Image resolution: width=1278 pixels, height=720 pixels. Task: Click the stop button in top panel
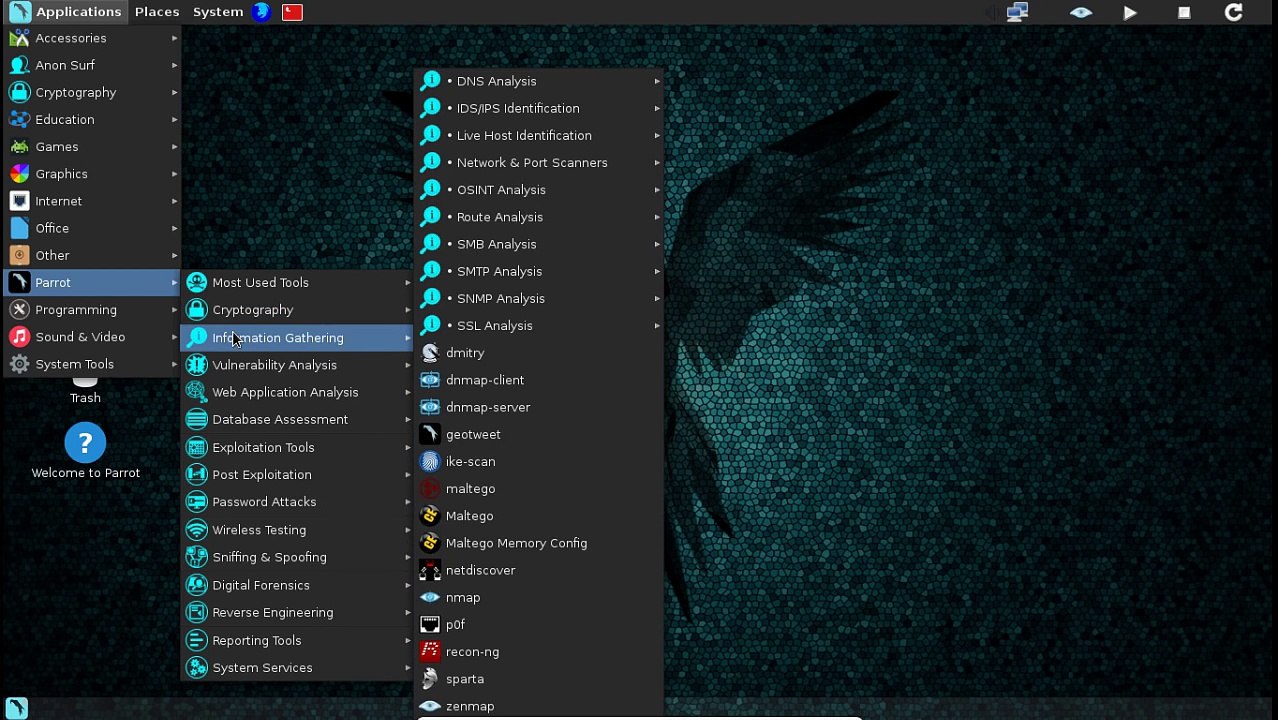click(x=1184, y=12)
